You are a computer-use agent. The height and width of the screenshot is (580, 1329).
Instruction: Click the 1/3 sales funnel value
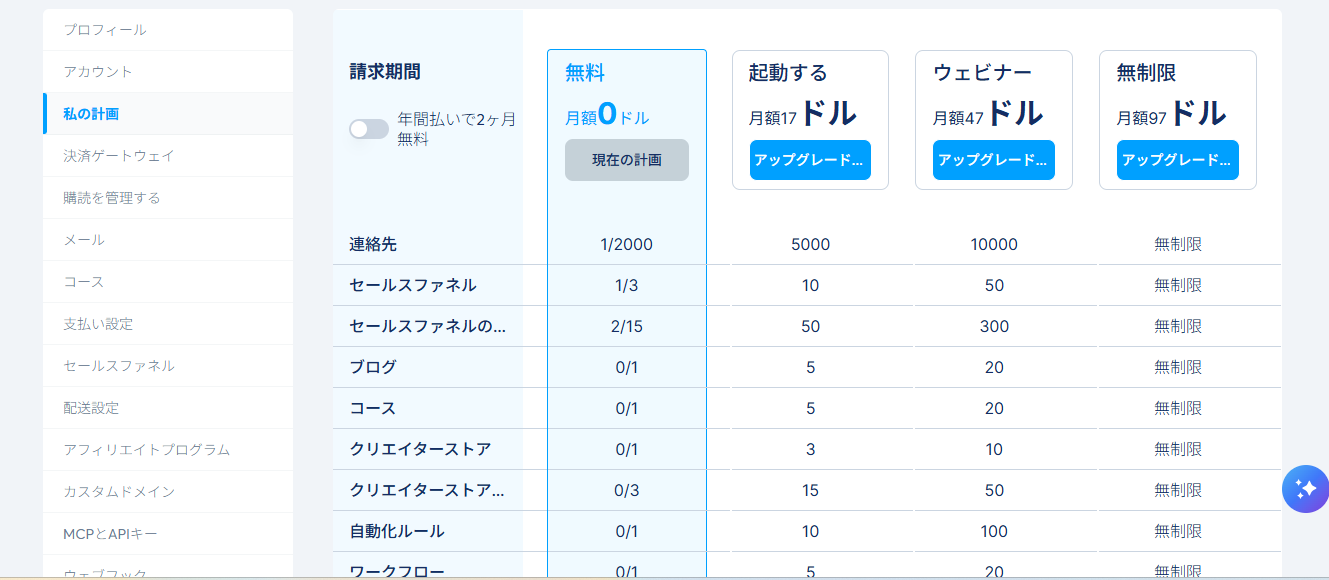627,285
